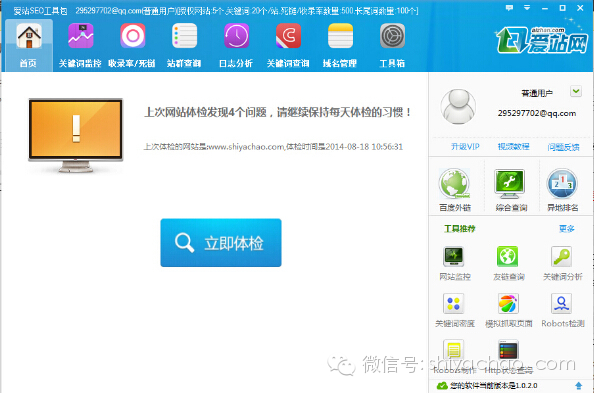Viewport: 594px width, 393px height.
Task: Launch the 友链查询 tool
Action: pos(508,263)
